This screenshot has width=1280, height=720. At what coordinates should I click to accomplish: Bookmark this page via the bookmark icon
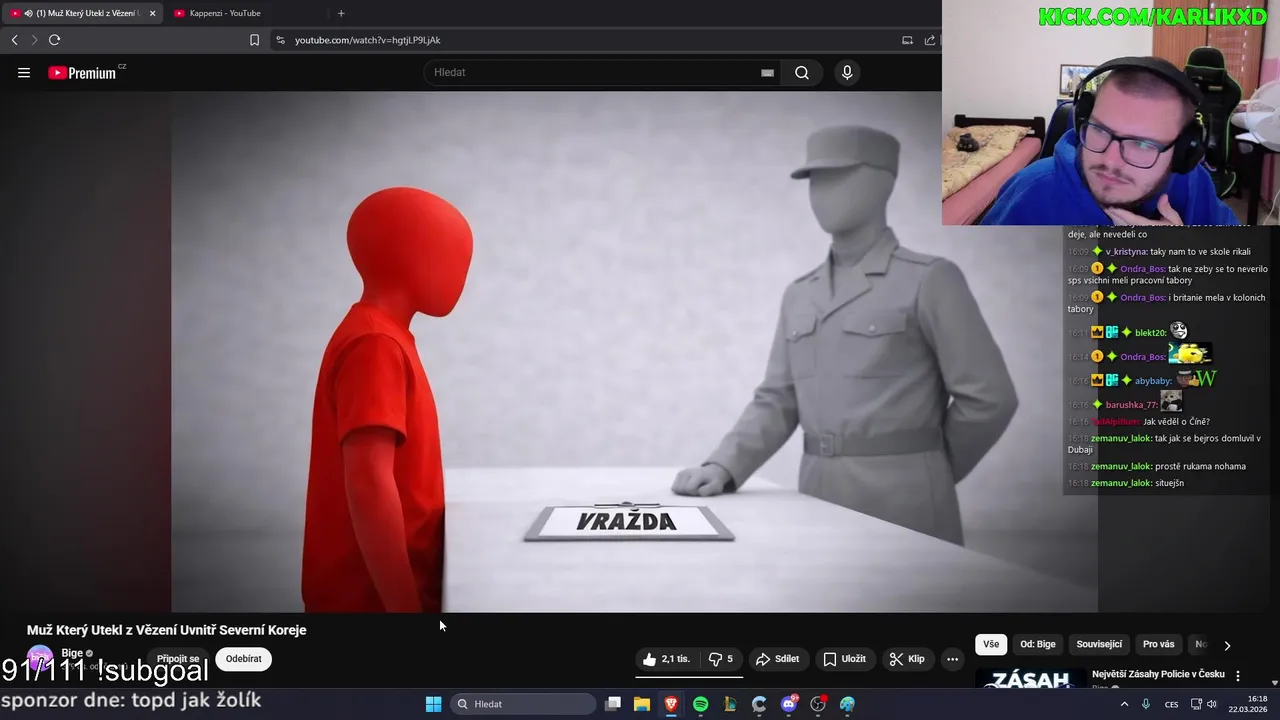click(254, 40)
